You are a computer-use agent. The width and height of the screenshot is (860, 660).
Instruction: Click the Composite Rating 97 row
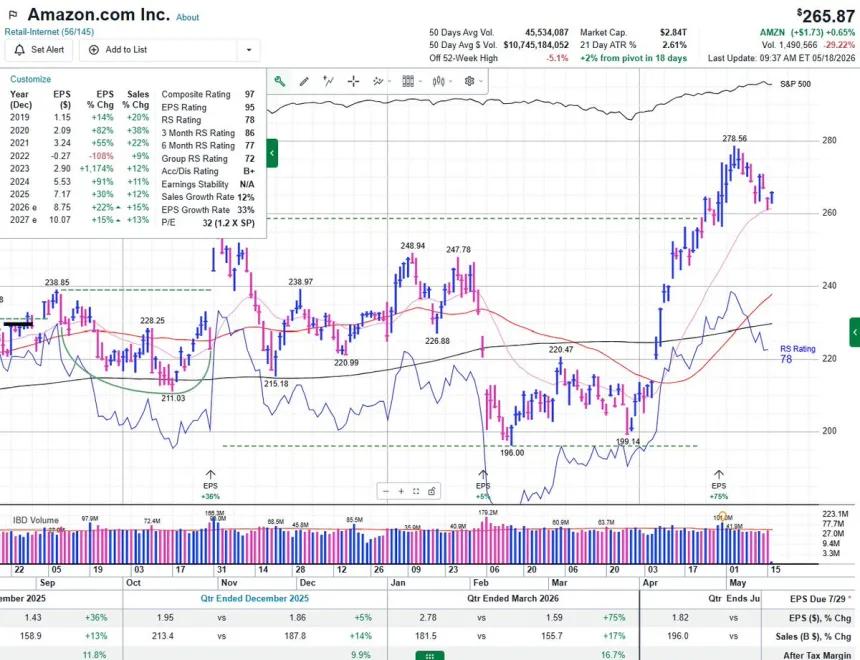[208, 94]
